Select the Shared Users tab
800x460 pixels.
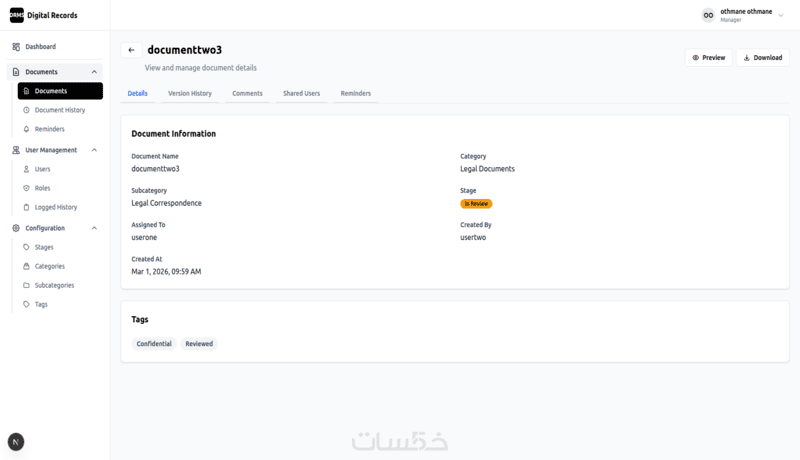(x=301, y=94)
